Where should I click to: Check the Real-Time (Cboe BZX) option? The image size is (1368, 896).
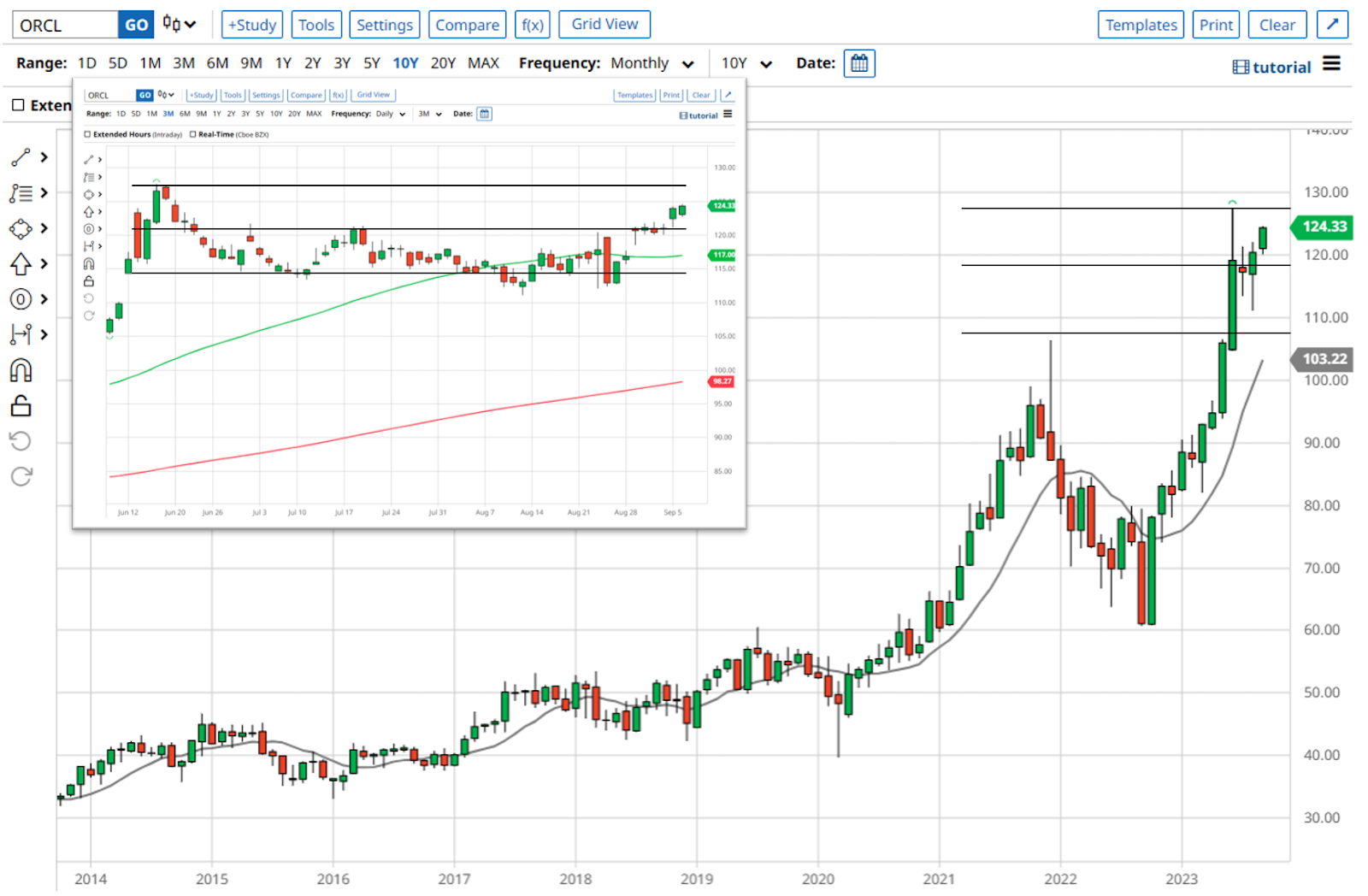(192, 134)
